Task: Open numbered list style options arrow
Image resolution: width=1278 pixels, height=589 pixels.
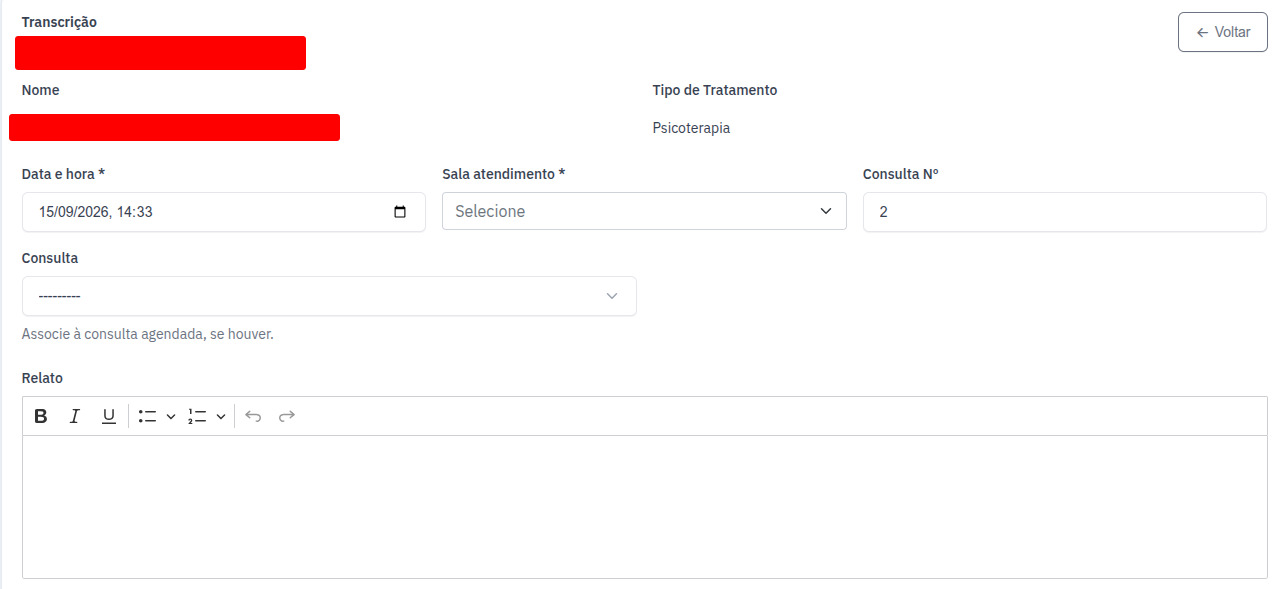Action: pyautogui.click(x=221, y=416)
